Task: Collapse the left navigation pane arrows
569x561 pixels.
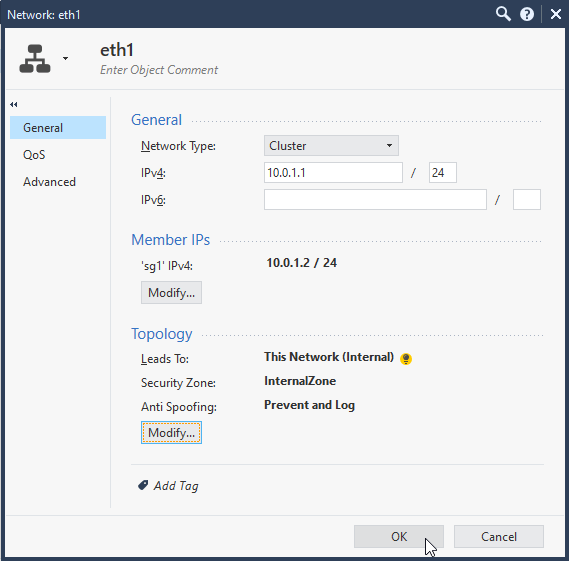Action: [14, 105]
